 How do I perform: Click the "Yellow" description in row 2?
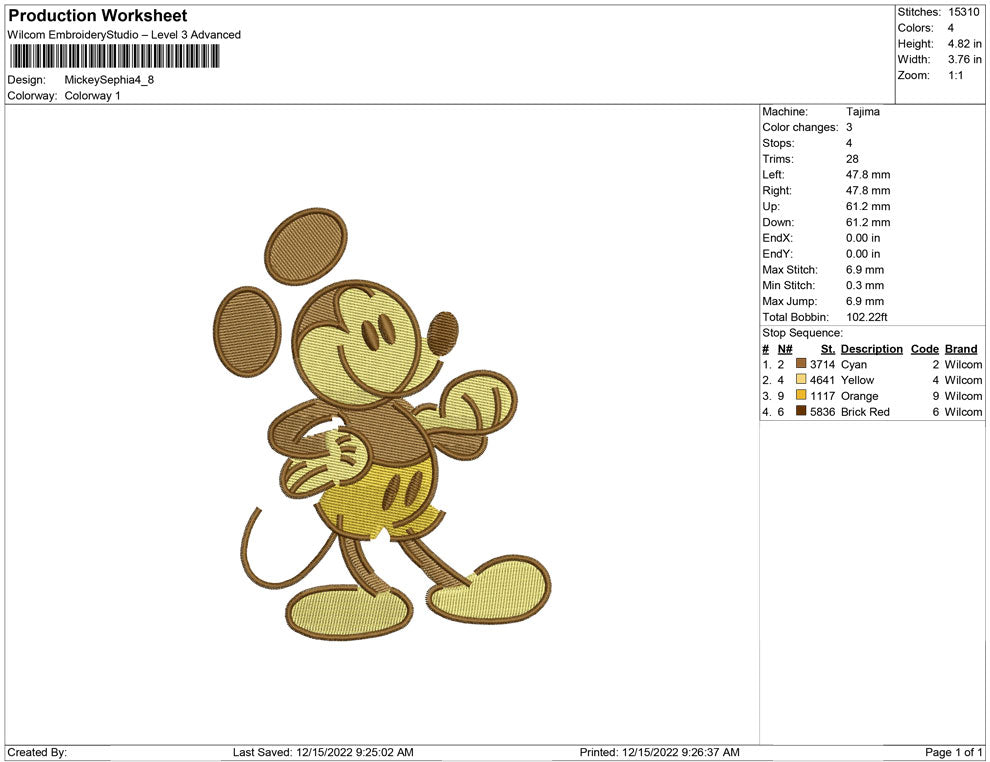pyautogui.click(x=857, y=380)
